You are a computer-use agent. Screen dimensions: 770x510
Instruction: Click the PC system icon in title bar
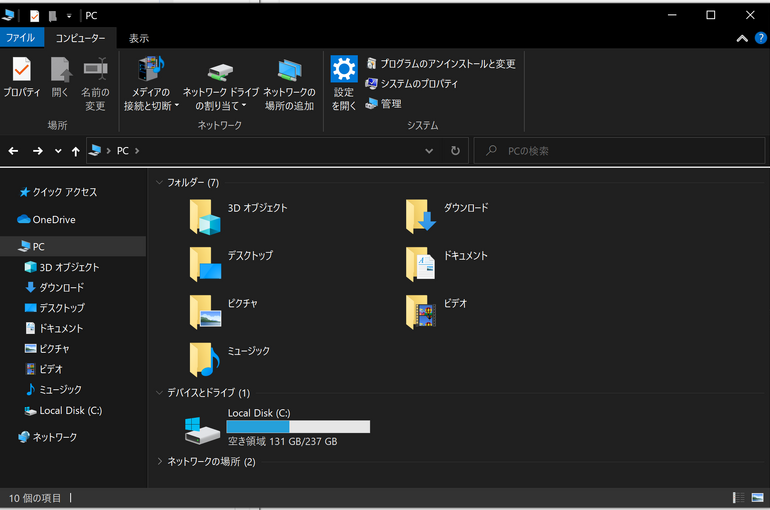(7, 15)
